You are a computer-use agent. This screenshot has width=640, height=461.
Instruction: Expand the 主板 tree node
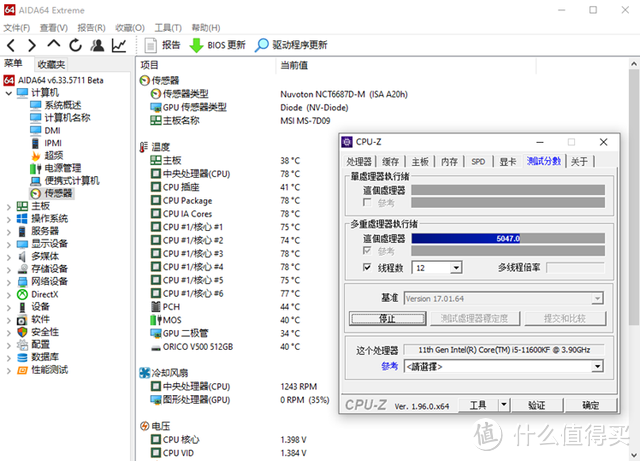pyautogui.click(x=9, y=207)
